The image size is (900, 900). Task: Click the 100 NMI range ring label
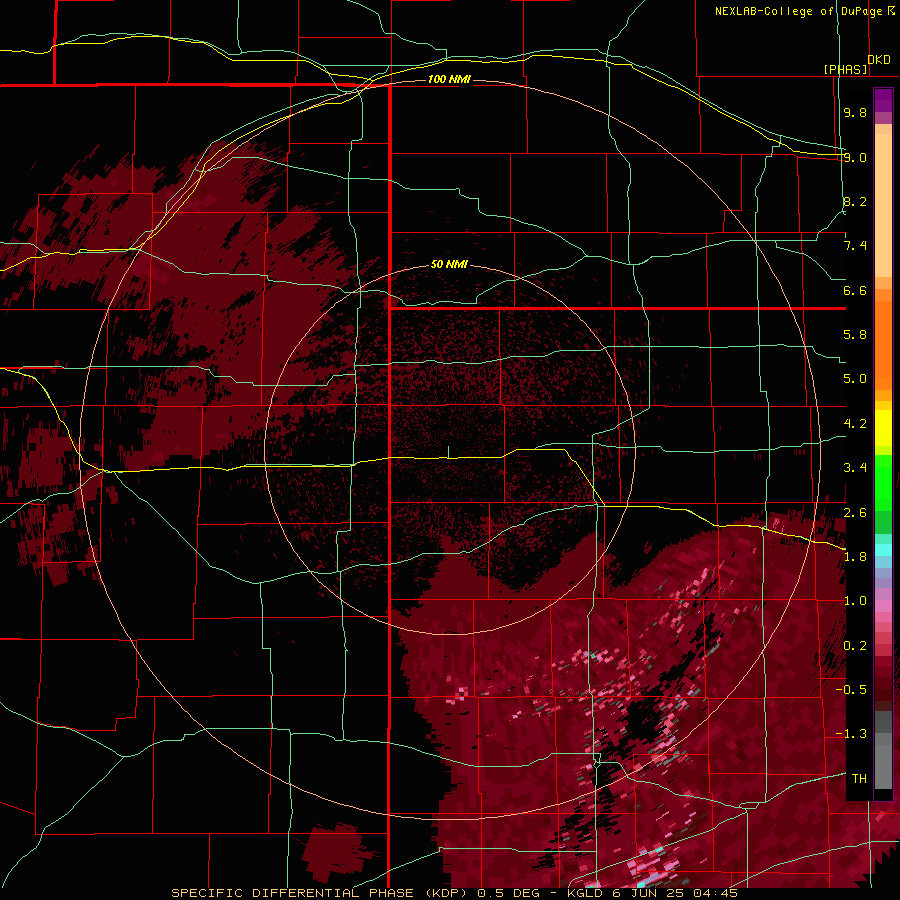click(449, 79)
